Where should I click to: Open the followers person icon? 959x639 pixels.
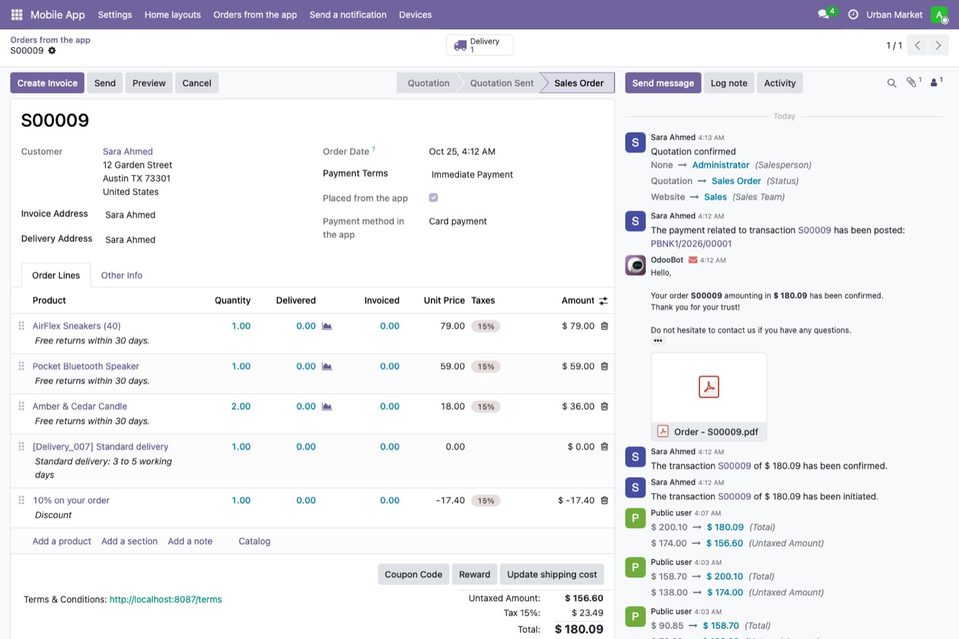(936, 82)
